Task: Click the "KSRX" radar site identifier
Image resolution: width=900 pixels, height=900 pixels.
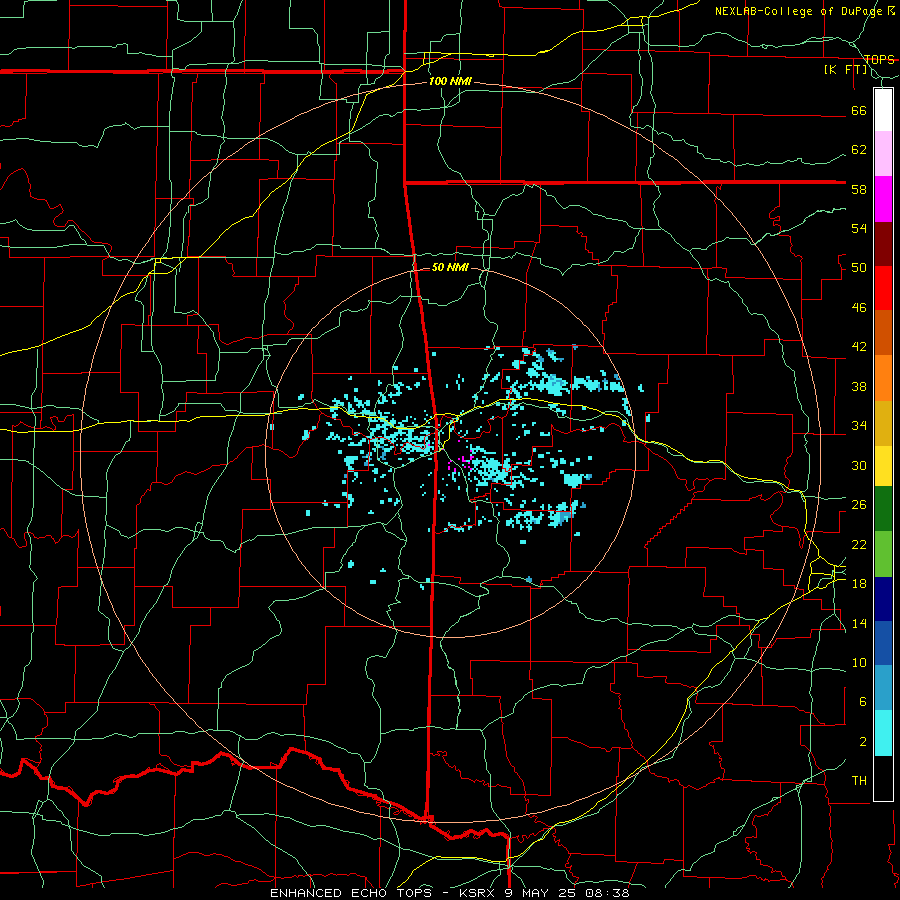Action: pos(479,893)
